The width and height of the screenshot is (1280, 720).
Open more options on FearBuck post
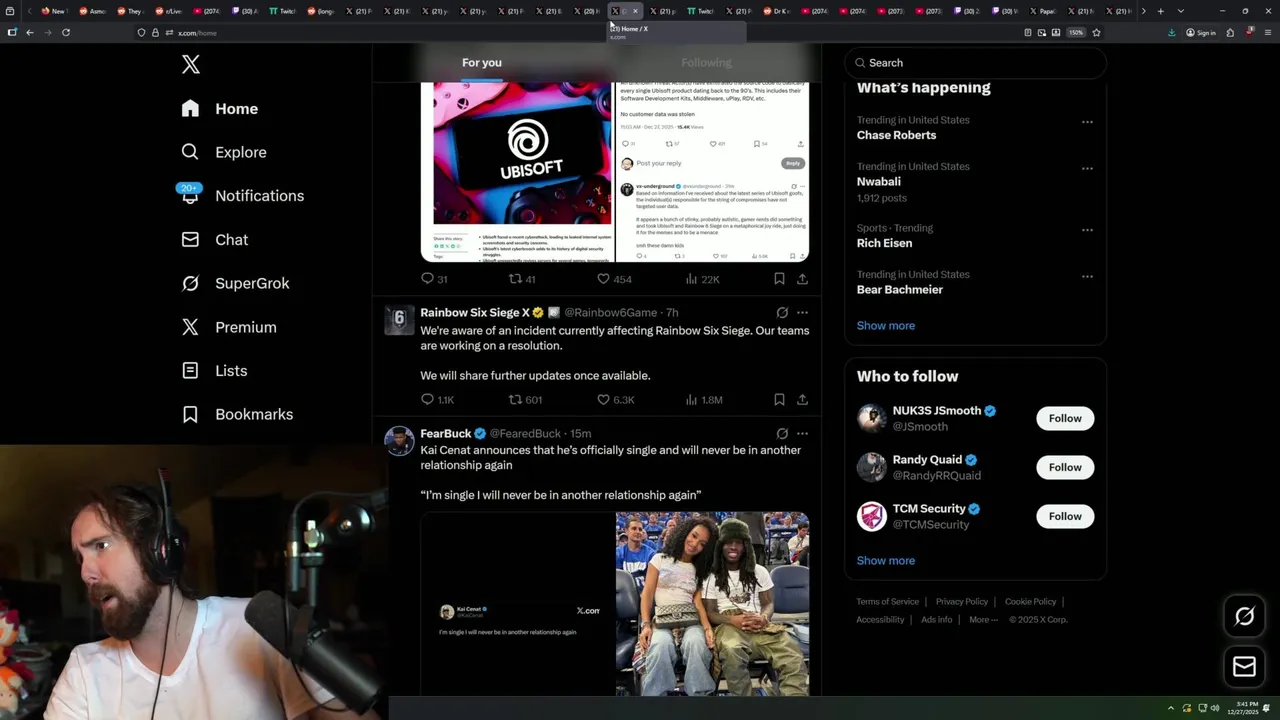[x=802, y=433]
